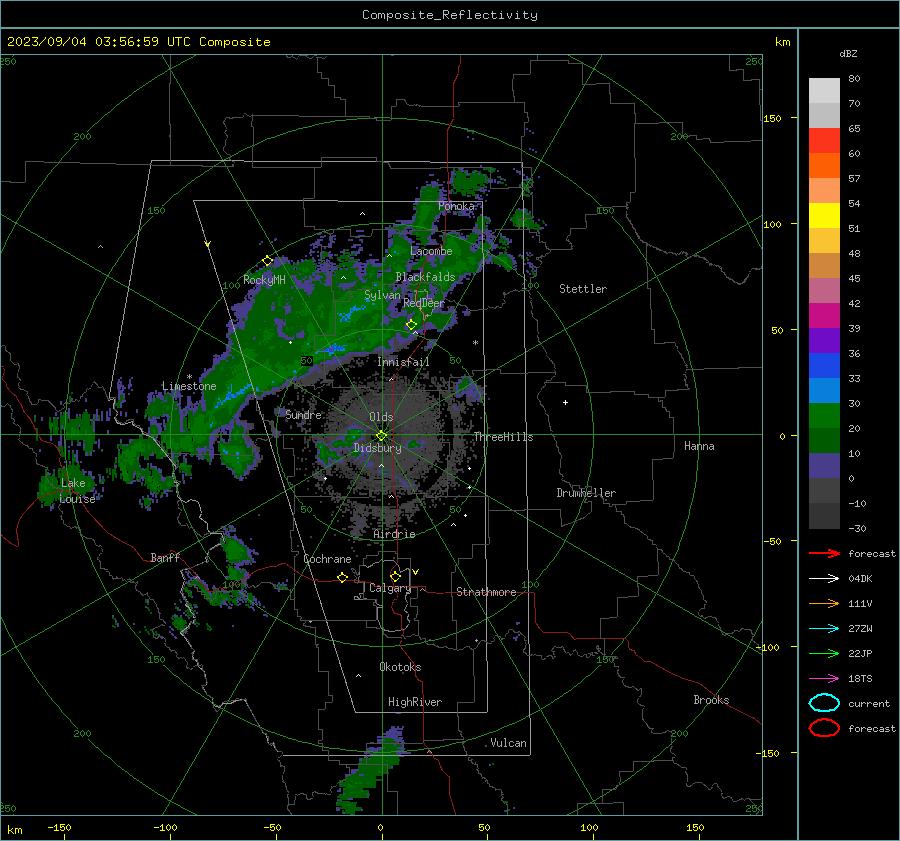This screenshot has height=841, width=900.
Task: Click the RedDeer city label
Action: (424, 303)
